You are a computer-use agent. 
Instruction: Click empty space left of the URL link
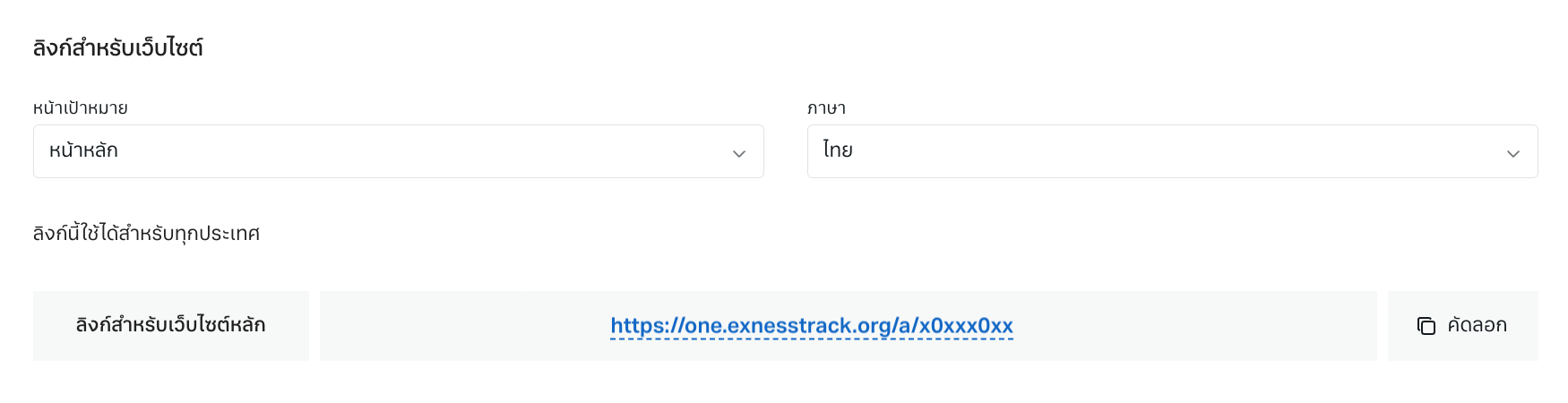[464, 326]
